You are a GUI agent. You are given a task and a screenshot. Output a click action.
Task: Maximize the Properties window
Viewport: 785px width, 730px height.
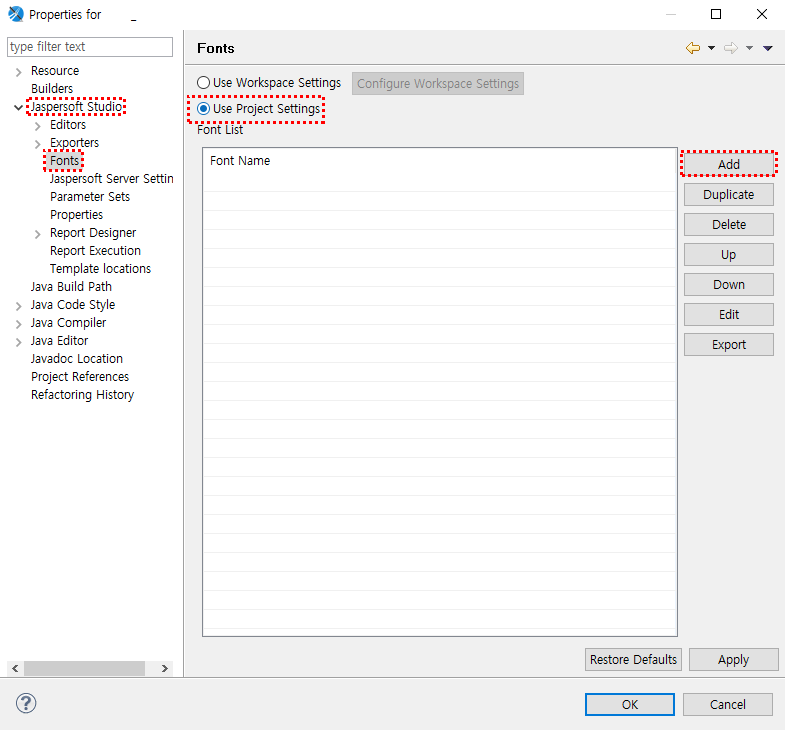pyautogui.click(x=716, y=14)
